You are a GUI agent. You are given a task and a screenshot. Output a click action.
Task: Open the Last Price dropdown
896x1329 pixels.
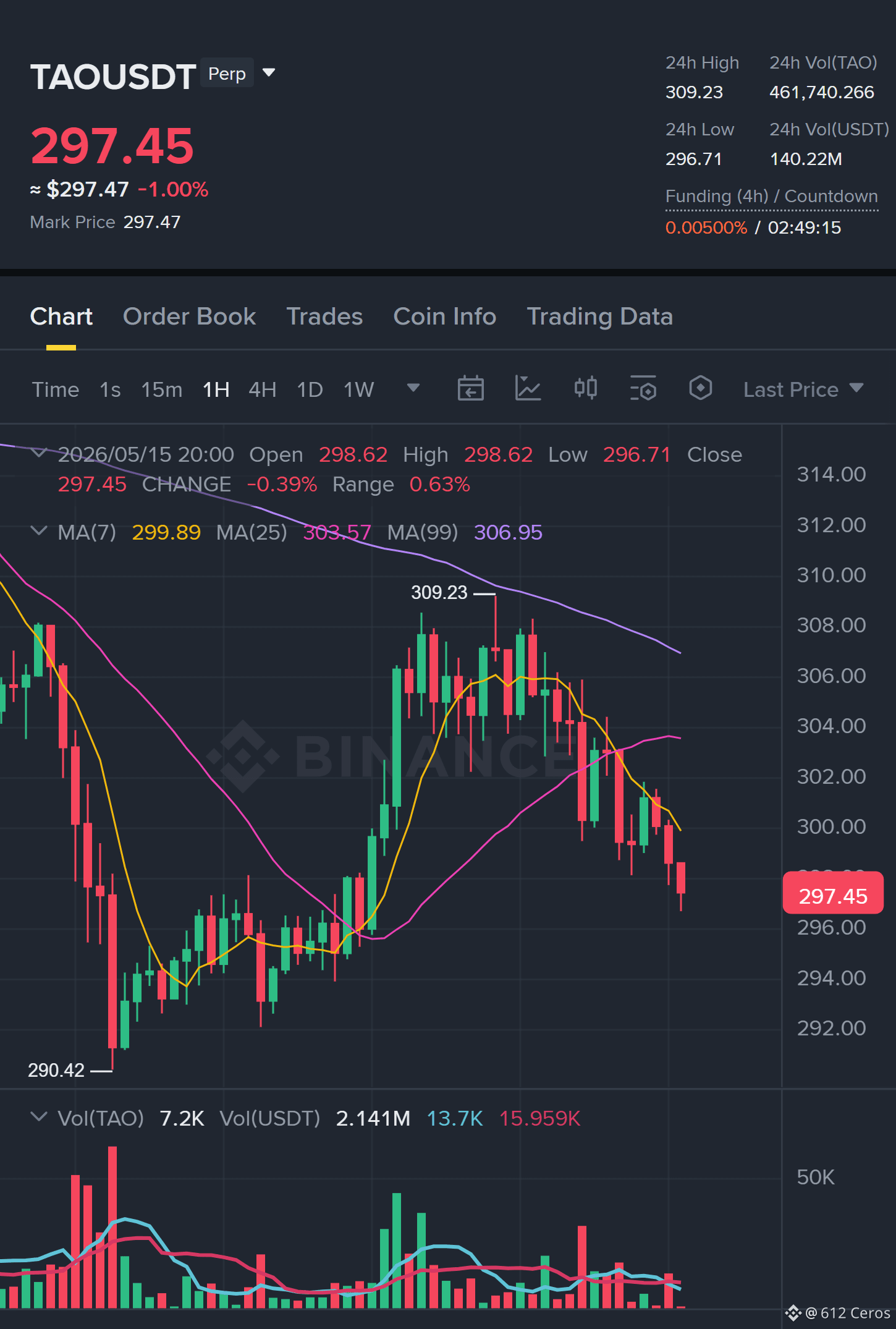point(803,389)
